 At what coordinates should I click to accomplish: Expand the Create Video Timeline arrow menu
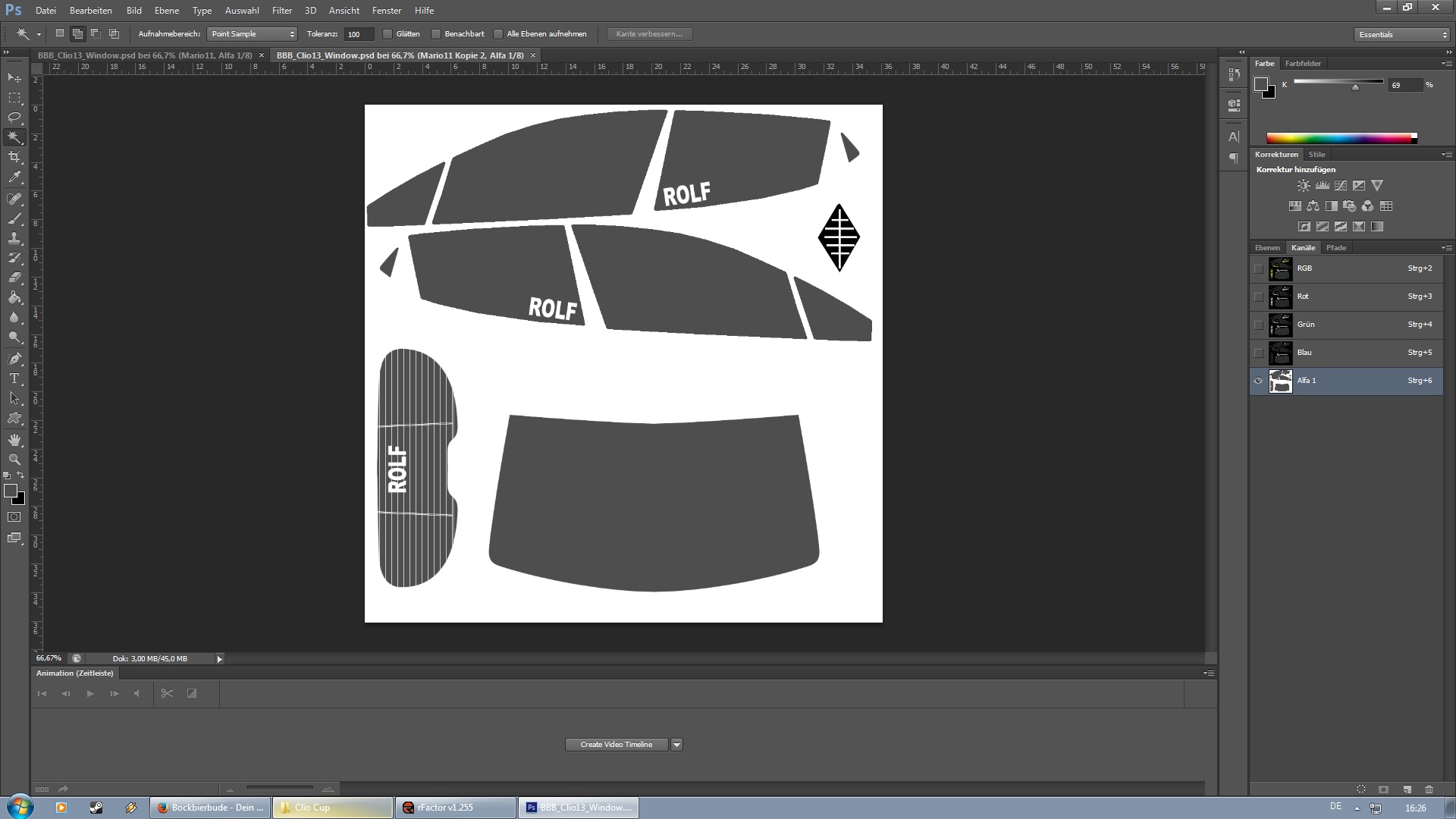point(676,745)
